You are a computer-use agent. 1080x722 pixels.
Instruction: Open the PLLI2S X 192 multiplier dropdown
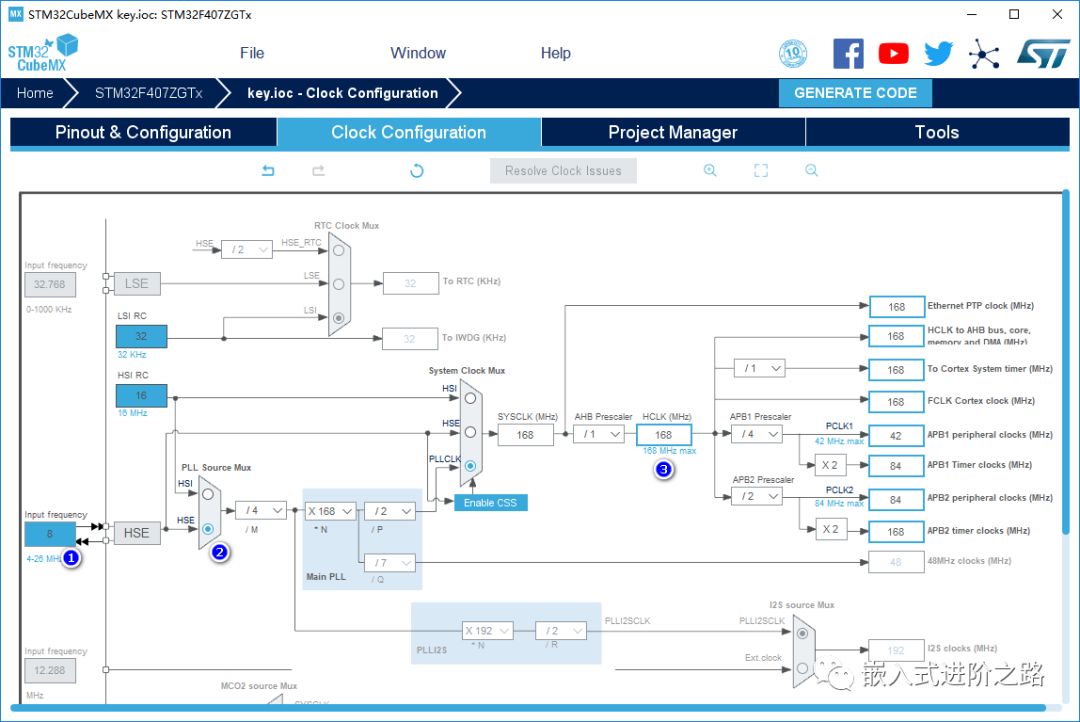[x=488, y=630]
